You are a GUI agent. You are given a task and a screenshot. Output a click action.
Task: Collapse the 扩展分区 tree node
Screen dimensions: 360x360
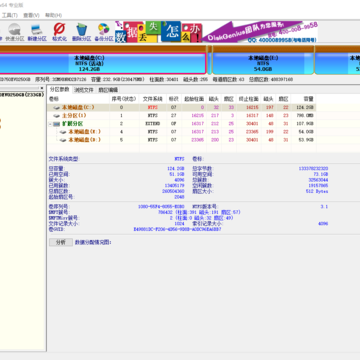pyautogui.click(x=50, y=124)
